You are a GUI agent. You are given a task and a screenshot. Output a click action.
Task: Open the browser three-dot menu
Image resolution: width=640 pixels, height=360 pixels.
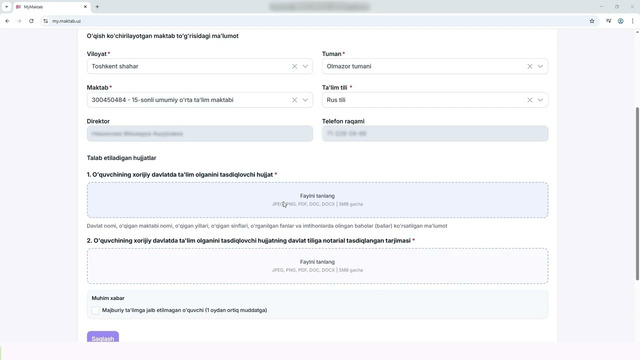632,21
